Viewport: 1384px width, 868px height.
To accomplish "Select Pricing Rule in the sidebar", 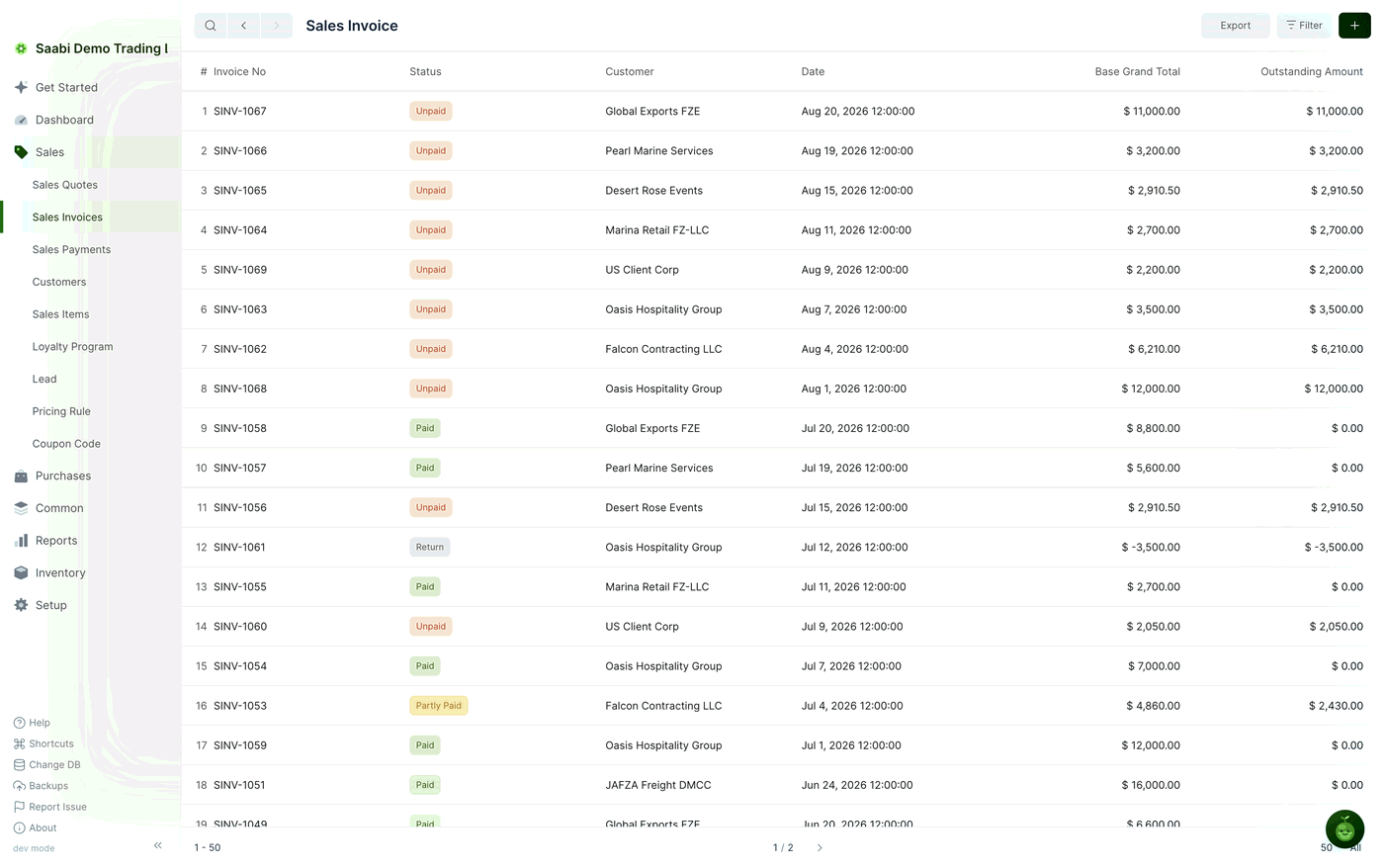I will [61, 412].
